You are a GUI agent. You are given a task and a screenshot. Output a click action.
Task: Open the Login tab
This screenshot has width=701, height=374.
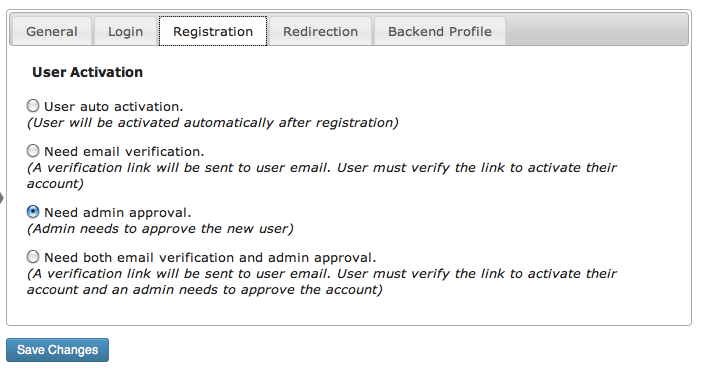pos(125,31)
